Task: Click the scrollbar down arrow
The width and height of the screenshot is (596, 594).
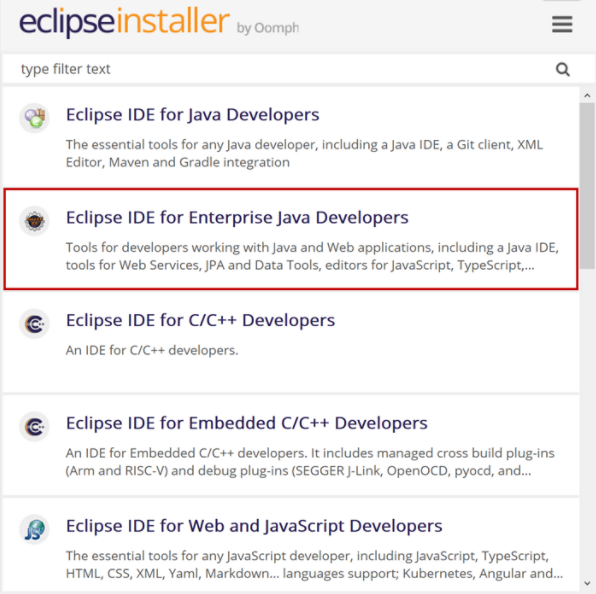Action: (587, 583)
